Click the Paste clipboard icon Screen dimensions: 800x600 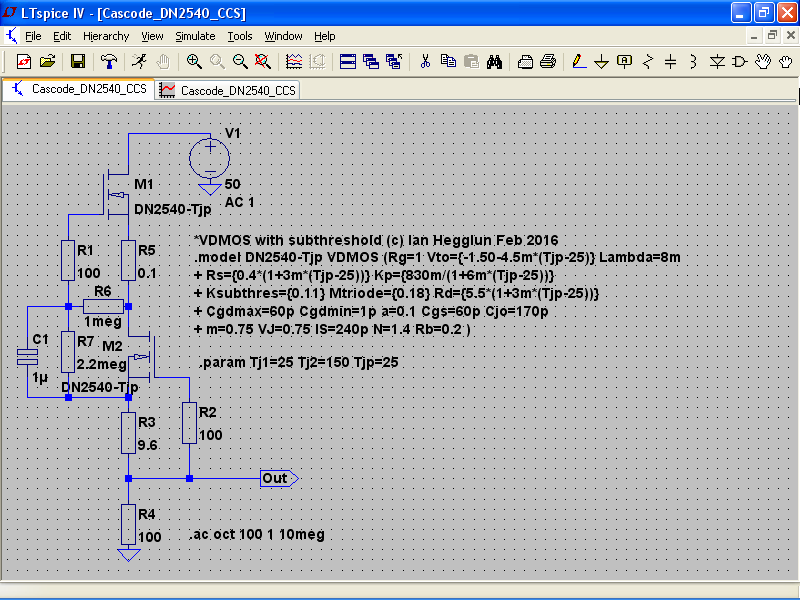tap(471, 62)
